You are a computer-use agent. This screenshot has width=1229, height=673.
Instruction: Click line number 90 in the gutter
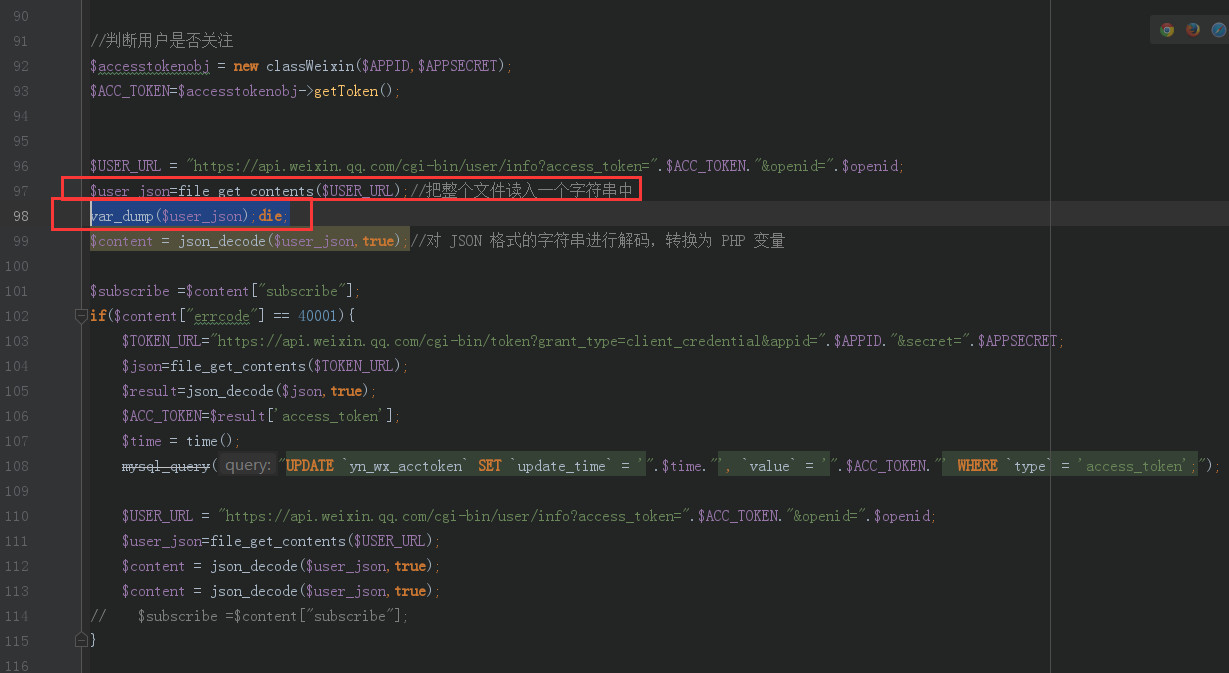20,16
